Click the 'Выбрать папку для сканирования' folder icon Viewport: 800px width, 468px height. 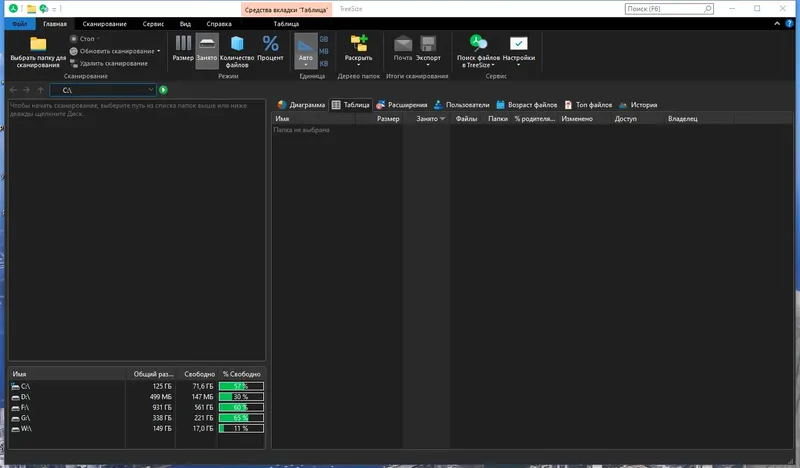(38, 44)
